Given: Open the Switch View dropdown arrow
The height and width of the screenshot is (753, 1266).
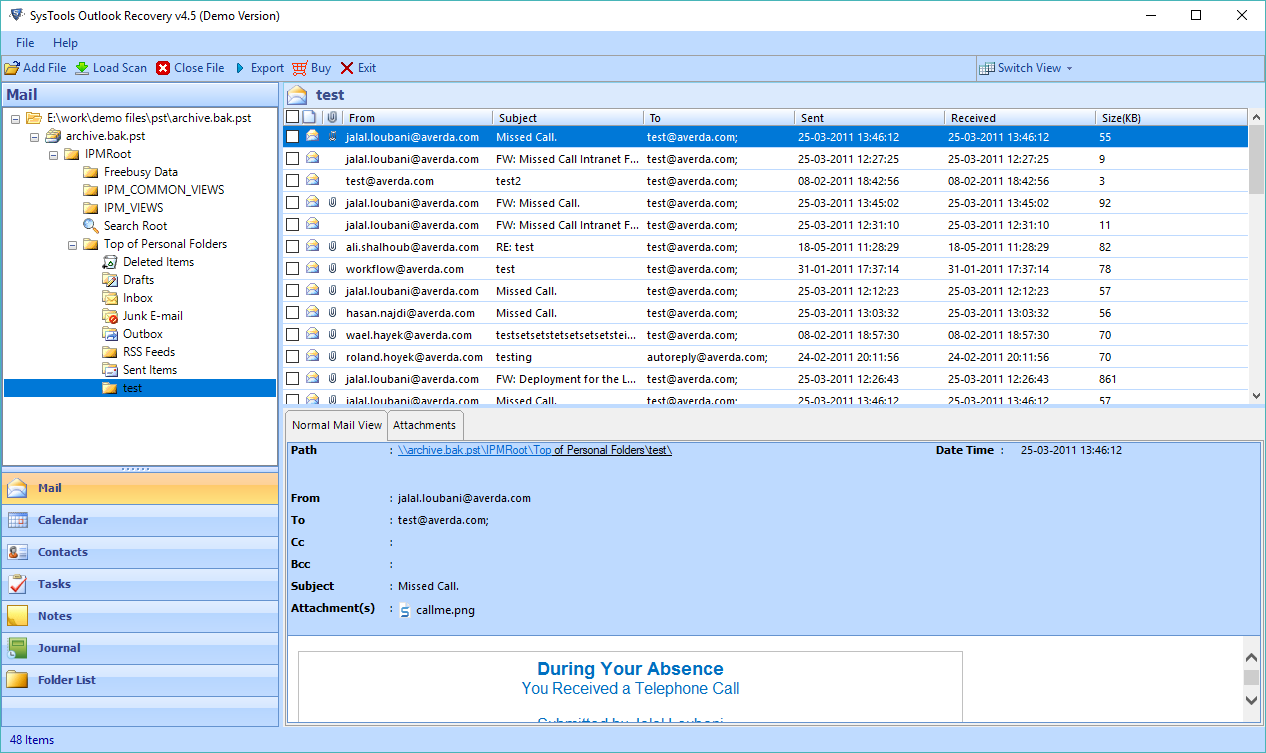Looking at the screenshot, I should pos(1069,68).
